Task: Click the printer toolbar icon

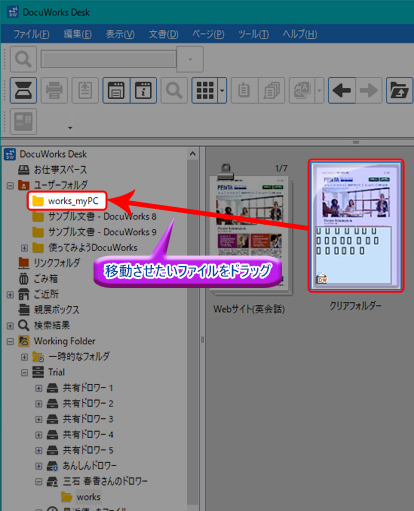Action: (54, 90)
